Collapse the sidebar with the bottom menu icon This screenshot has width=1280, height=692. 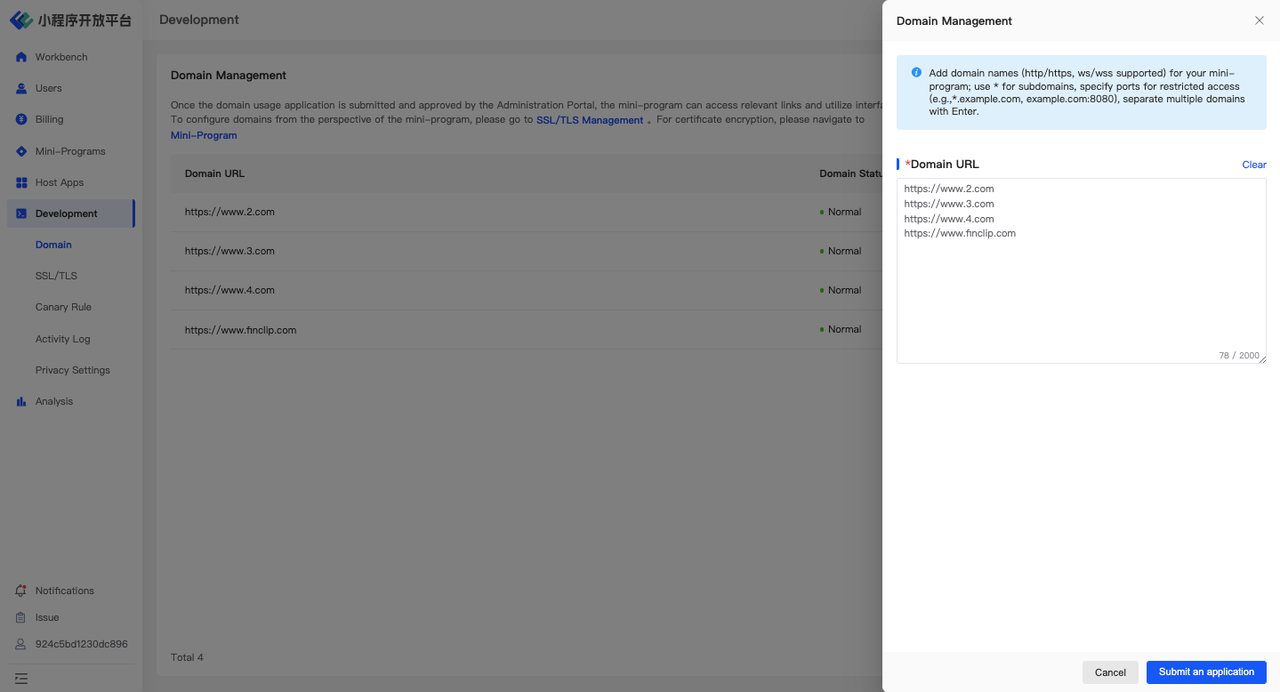click(21, 678)
